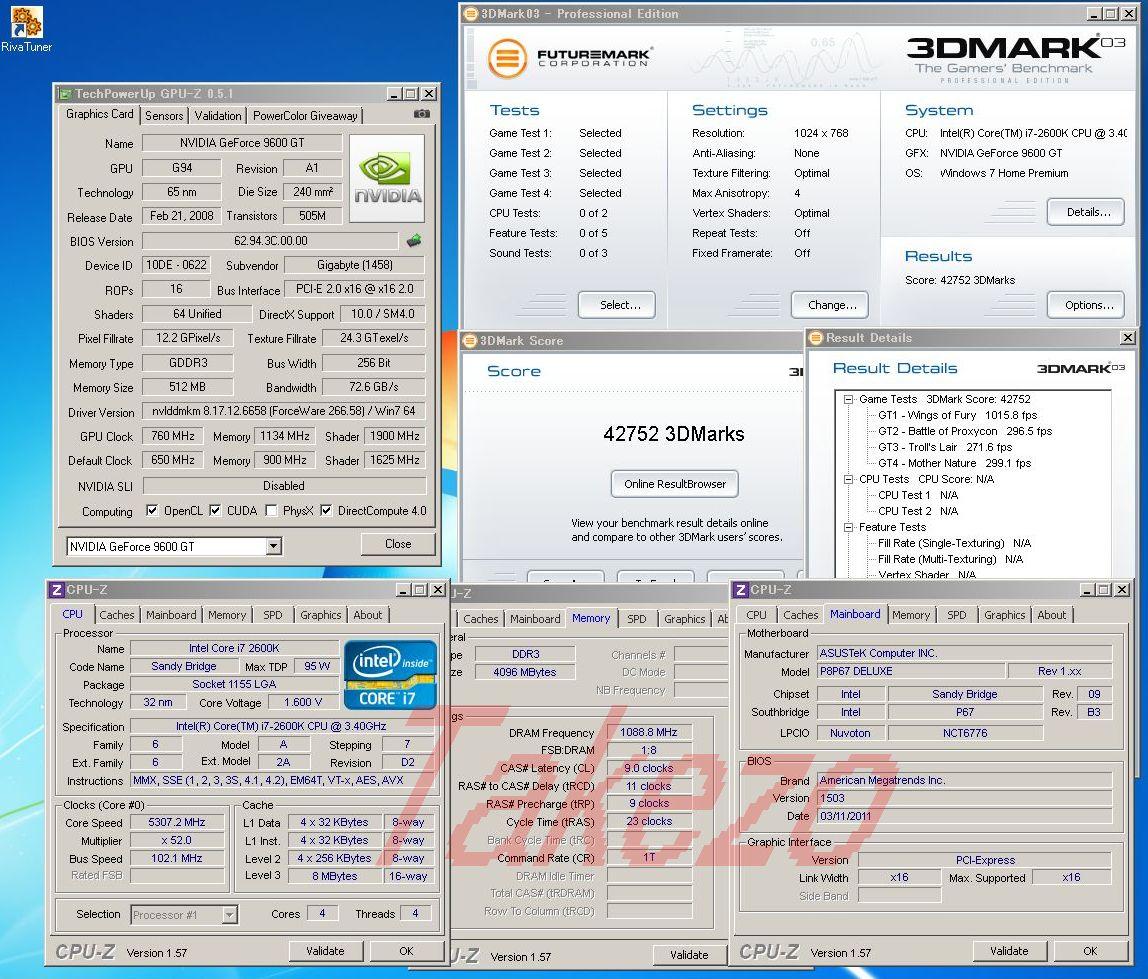Image resolution: width=1148 pixels, height=979 pixels.
Task: Click the GPU-Z title bar icon
Action: pos(64,94)
